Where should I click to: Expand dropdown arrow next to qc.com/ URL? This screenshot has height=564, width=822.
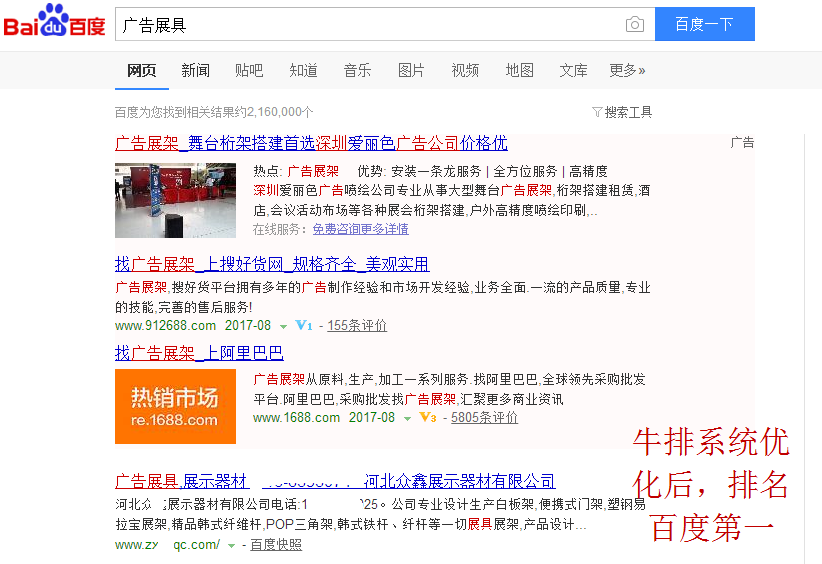(x=231, y=546)
